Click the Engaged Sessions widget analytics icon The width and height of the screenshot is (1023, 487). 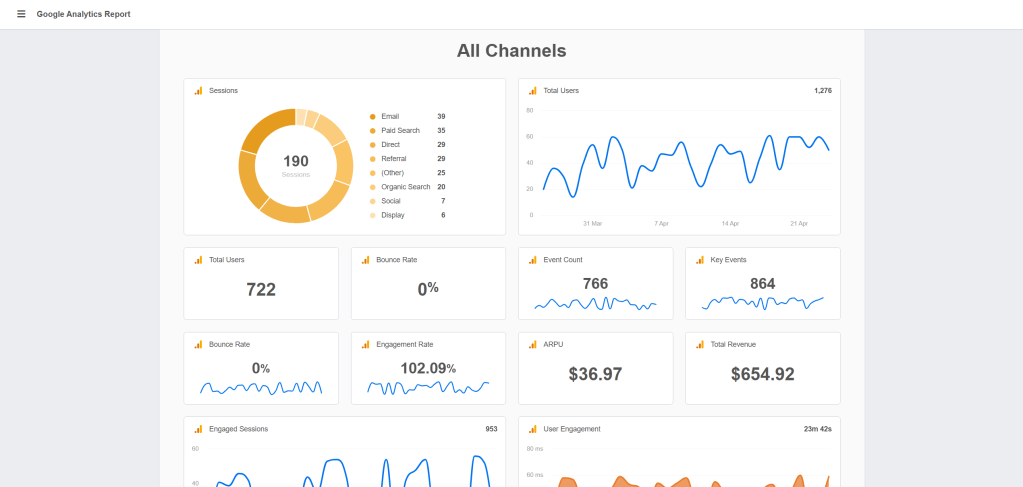[198, 429]
